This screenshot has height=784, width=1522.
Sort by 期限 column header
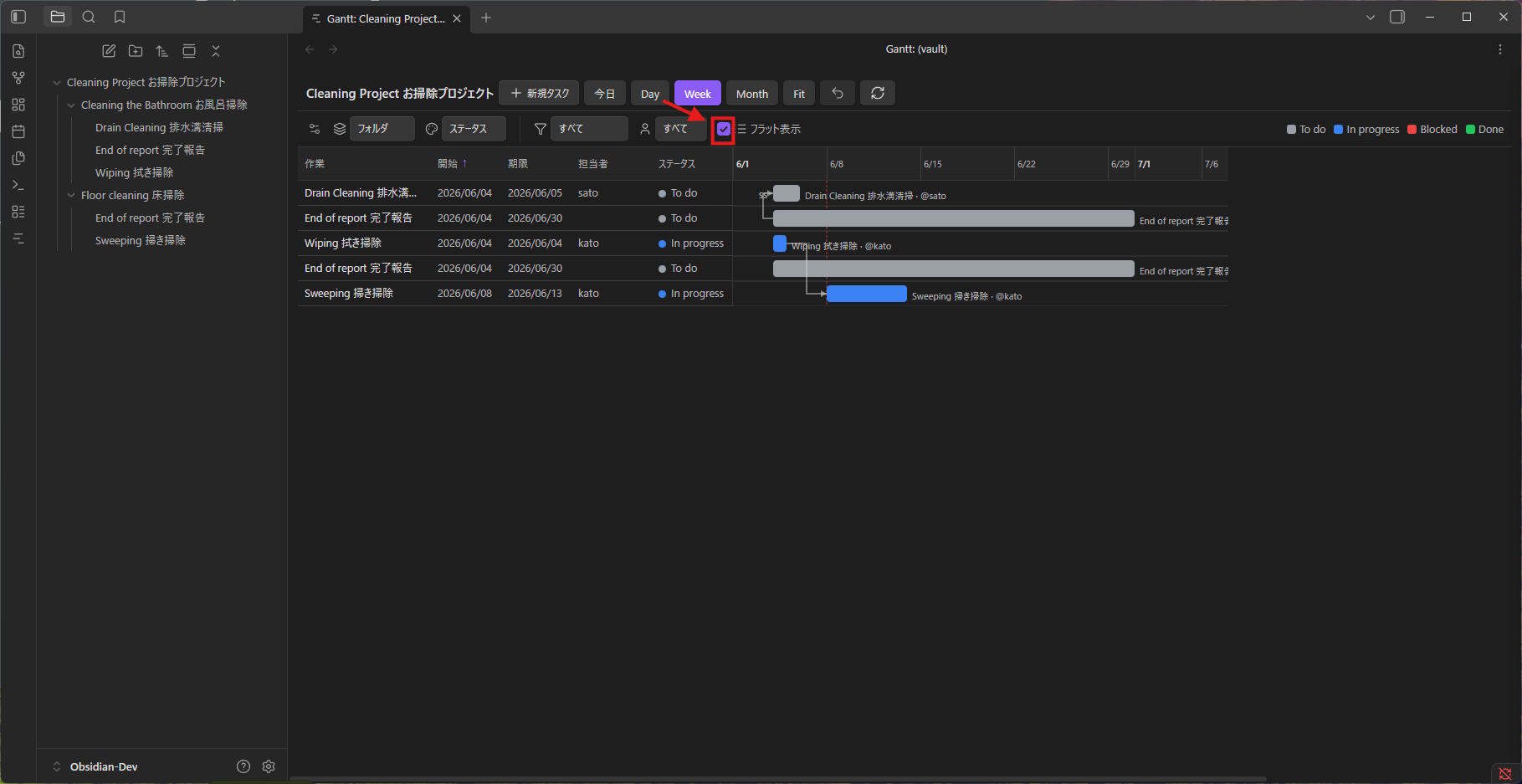pyautogui.click(x=518, y=164)
